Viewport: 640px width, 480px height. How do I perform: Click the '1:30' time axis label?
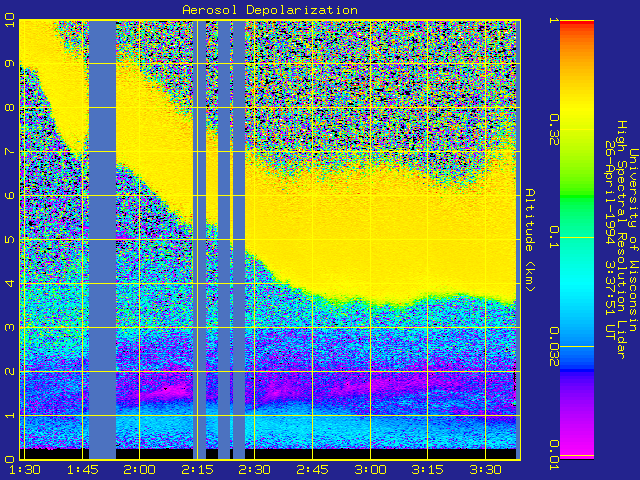(24, 470)
